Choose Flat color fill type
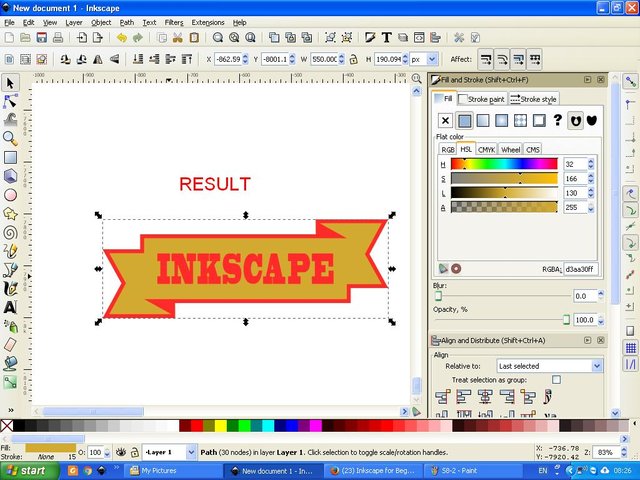The height and width of the screenshot is (480, 640). coord(464,120)
